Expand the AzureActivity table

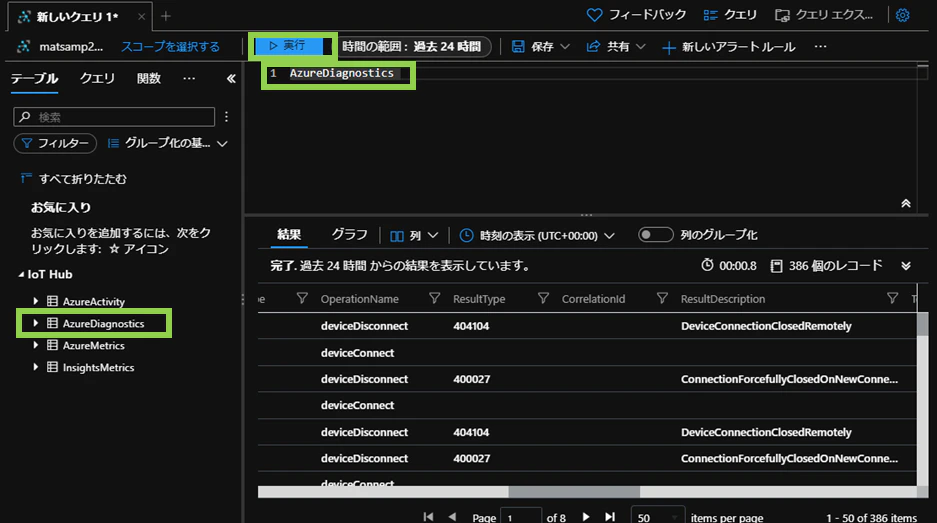tap(36, 301)
